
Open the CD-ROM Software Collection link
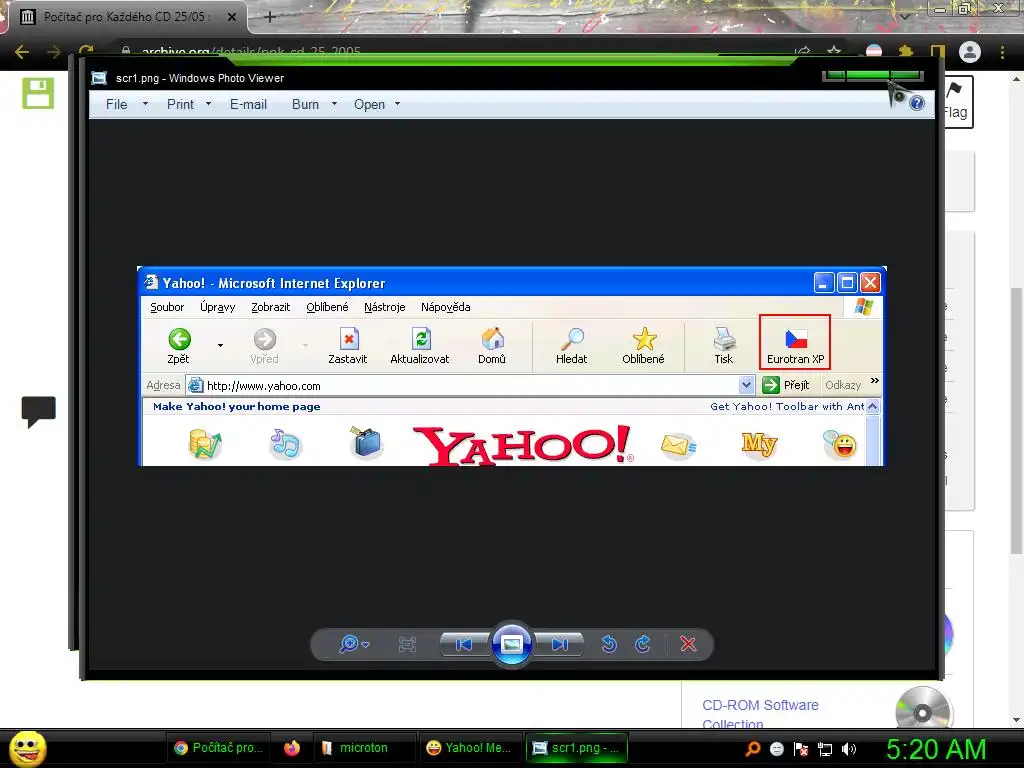point(760,714)
